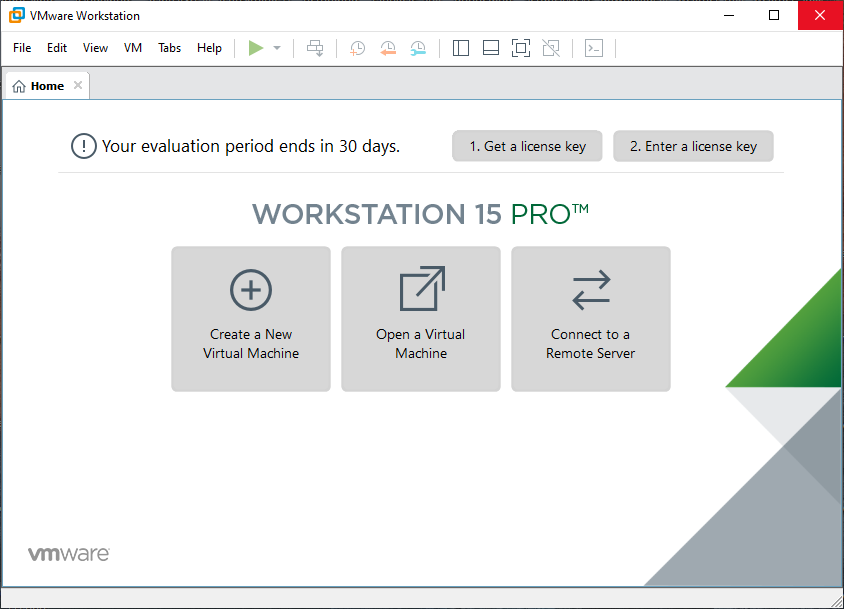Click the Home tab house icon
844x609 pixels.
[19, 86]
